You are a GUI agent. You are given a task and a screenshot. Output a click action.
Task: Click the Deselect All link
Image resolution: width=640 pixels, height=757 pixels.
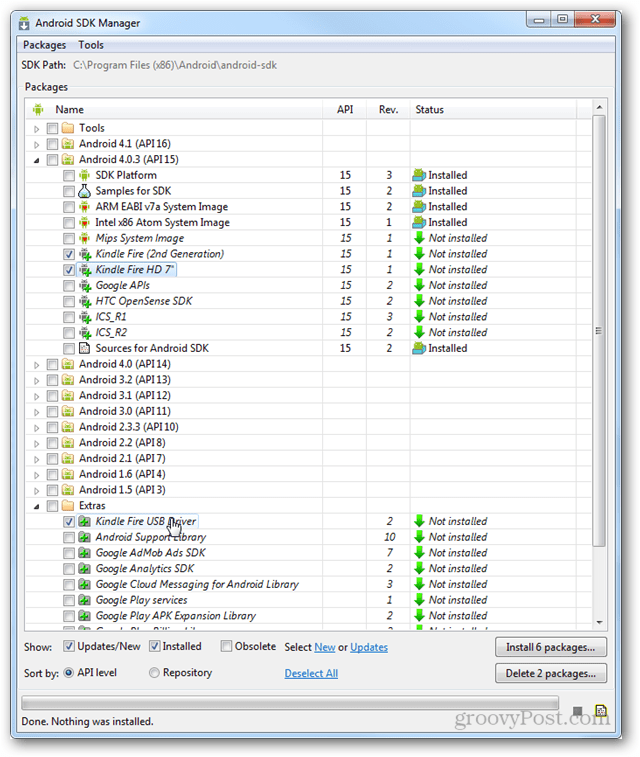pos(311,673)
